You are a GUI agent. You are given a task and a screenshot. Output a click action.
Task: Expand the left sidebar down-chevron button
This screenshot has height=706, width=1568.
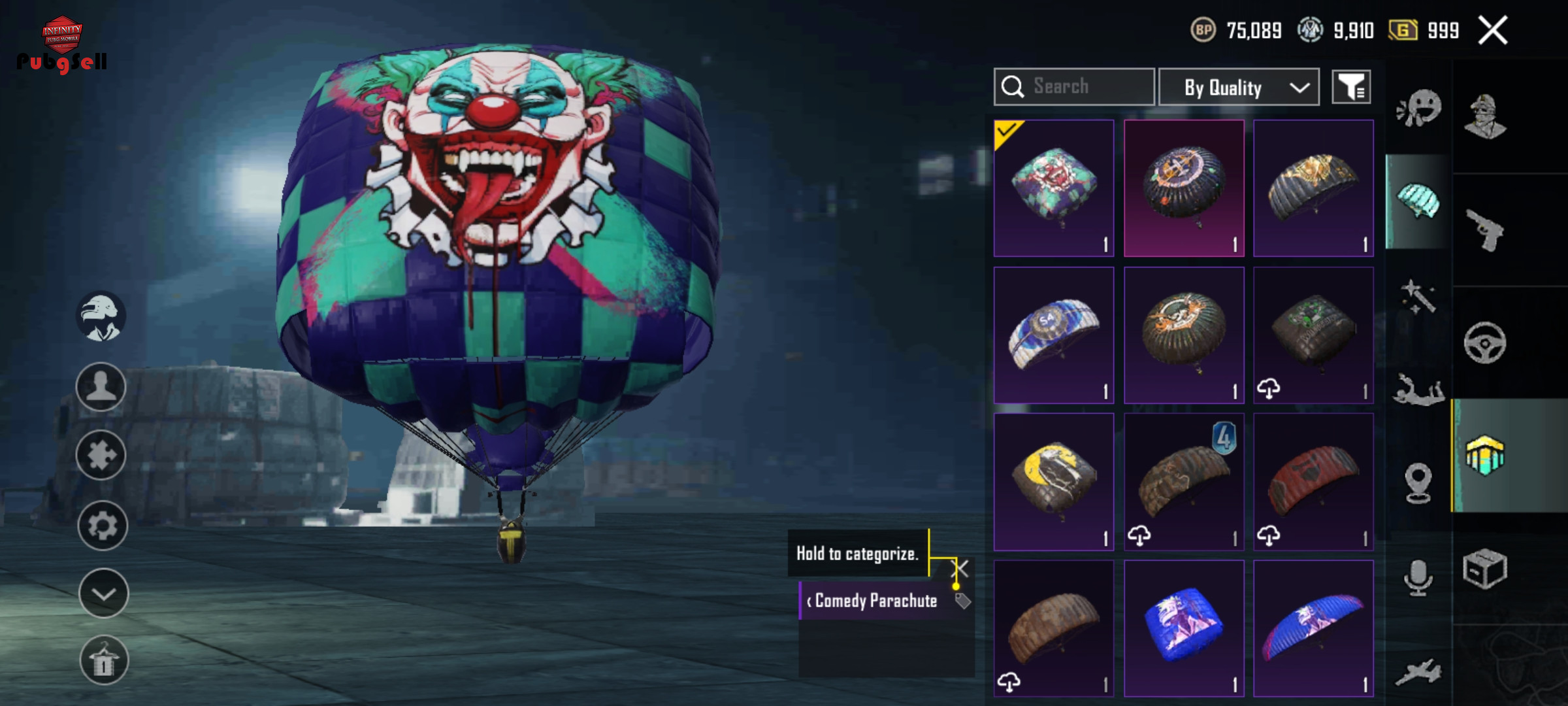click(103, 593)
